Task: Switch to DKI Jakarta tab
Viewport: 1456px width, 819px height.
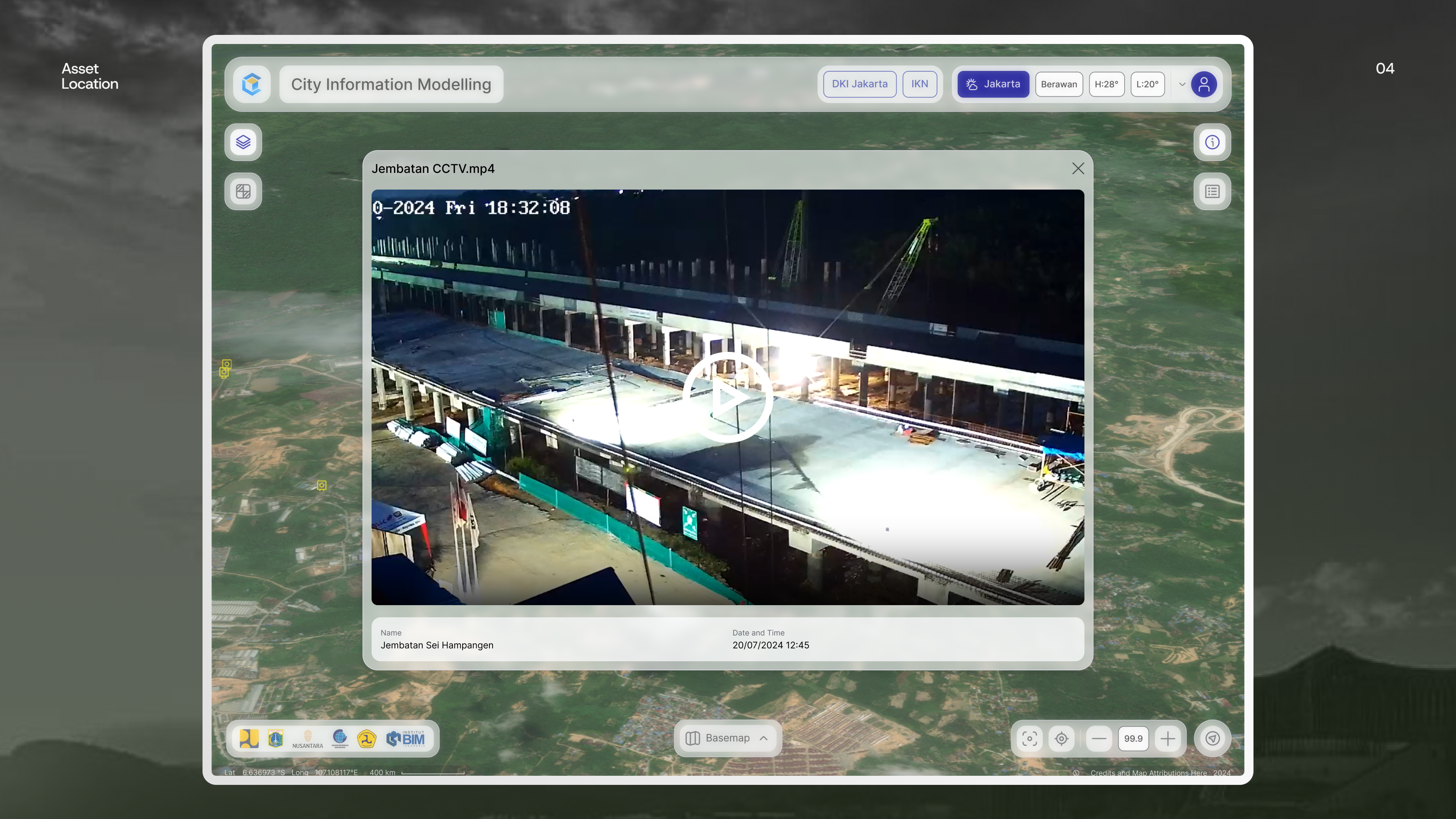Action: pyautogui.click(x=859, y=84)
